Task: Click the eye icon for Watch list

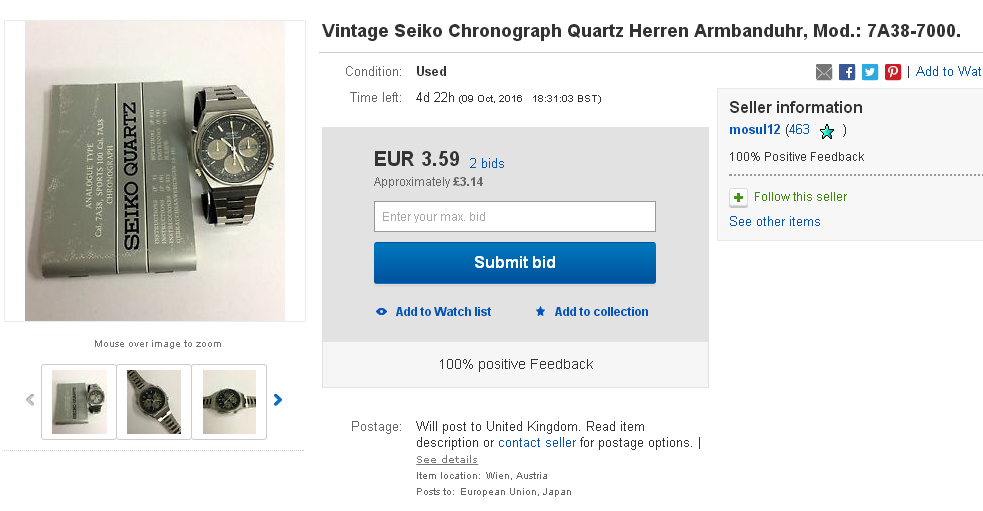Action: (381, 312)
